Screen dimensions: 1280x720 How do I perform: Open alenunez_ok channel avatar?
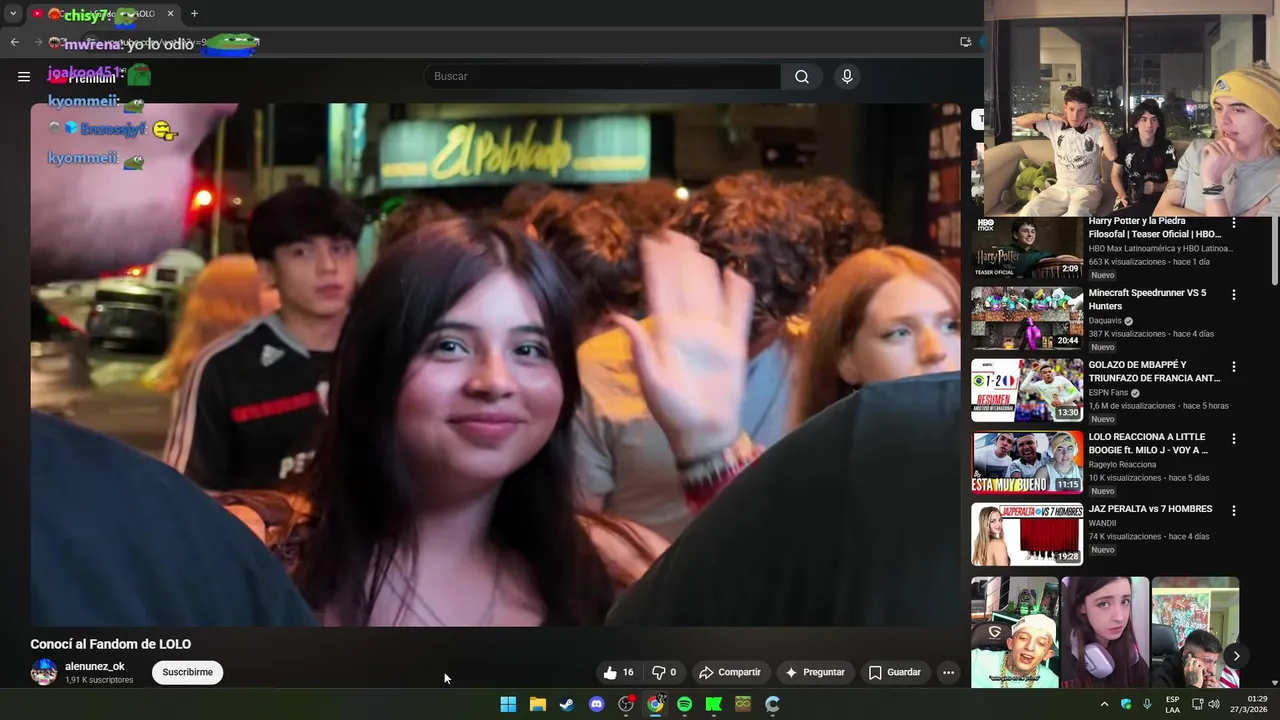[44, 672]
